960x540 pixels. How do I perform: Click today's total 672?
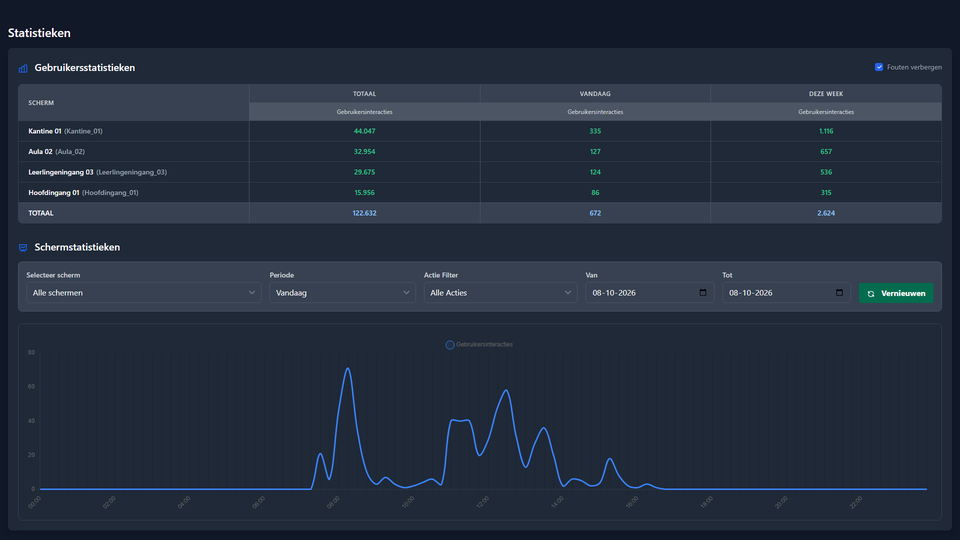(x=595, y=213)
